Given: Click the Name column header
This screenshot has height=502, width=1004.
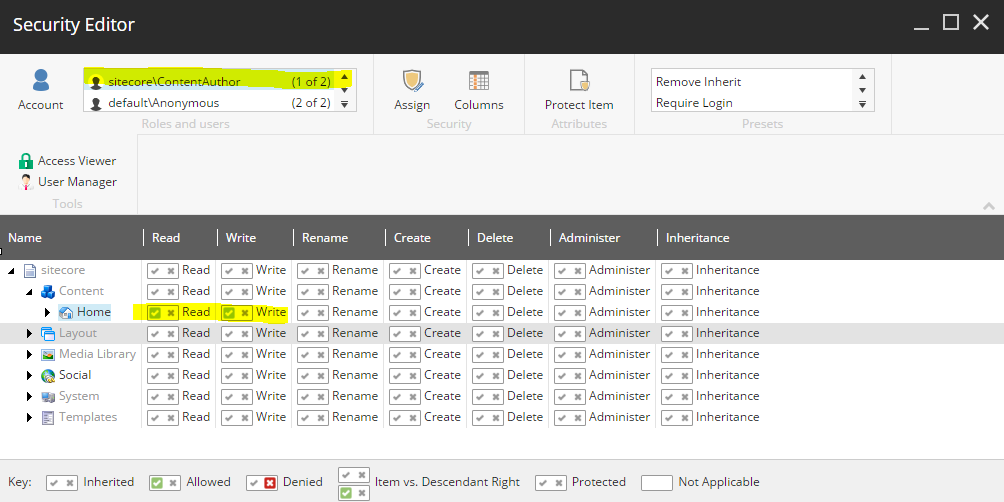Looking at the screenshot, I should 25,238.
